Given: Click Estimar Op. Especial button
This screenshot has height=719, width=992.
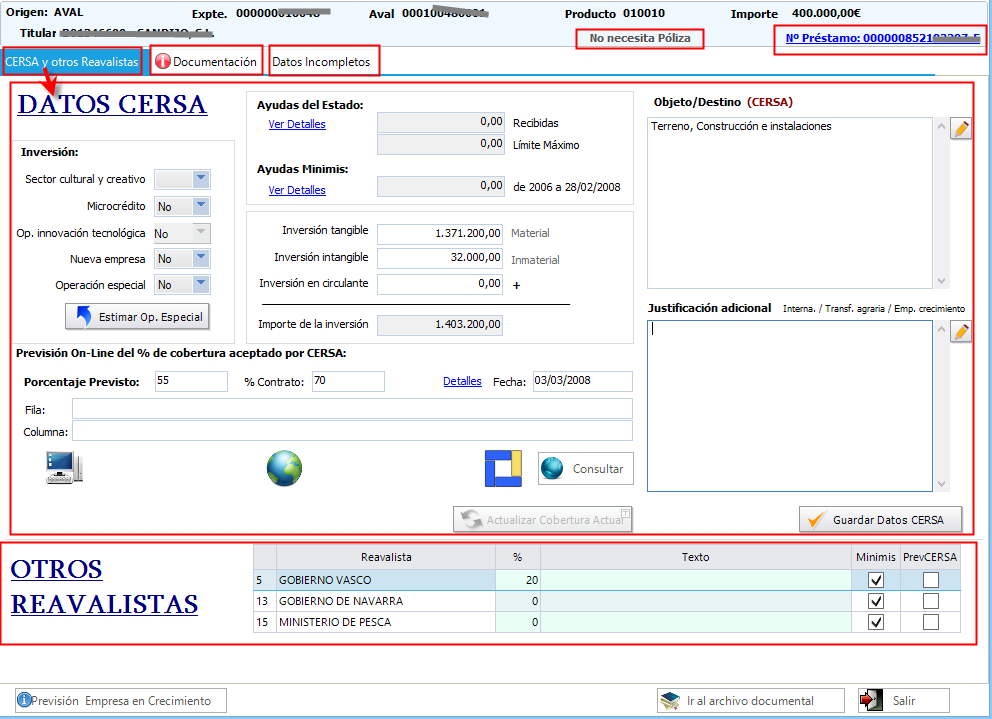Looking at the screenshot, I should click(137, 316).
